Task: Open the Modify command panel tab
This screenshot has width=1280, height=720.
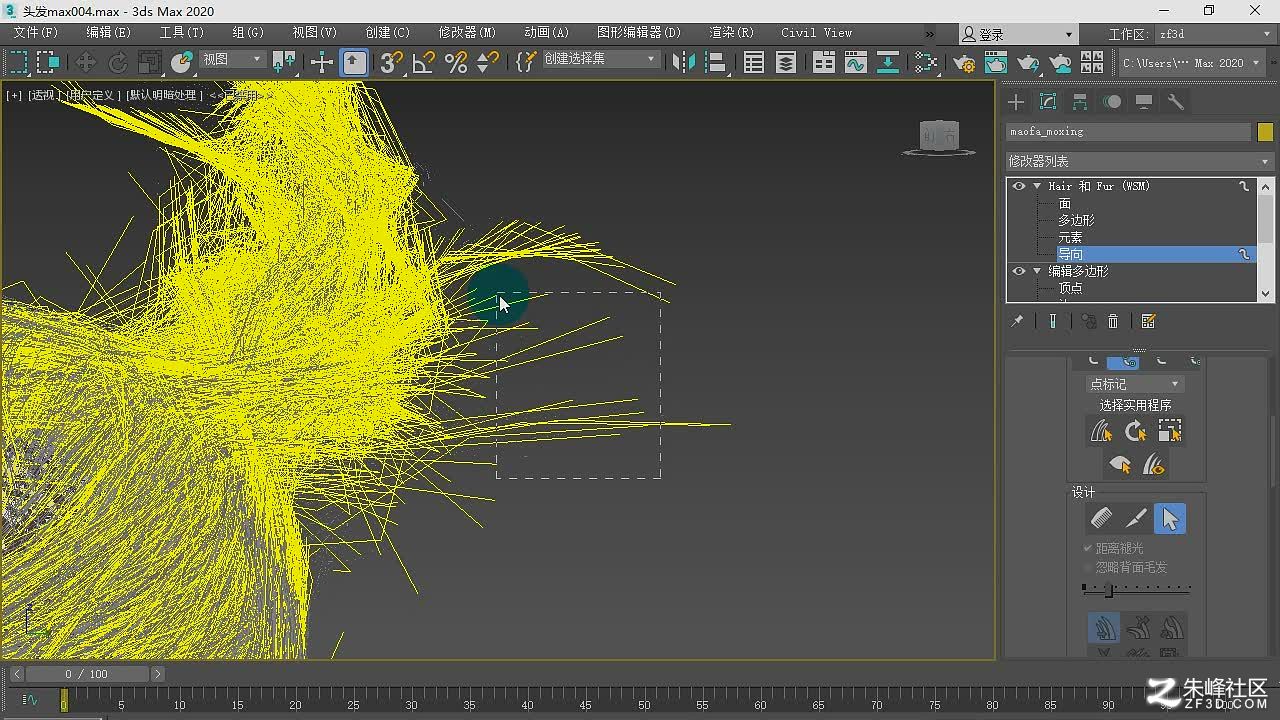Action: click(1048, 102)
